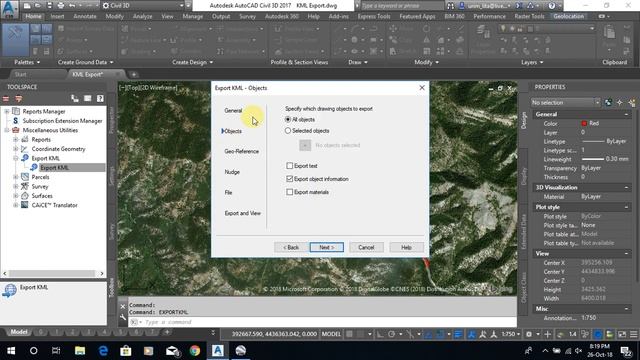The height and width of the screenshot is (360, 640).
Task: Choose the Selected objects radio option
Action: (x=288, y=131)
